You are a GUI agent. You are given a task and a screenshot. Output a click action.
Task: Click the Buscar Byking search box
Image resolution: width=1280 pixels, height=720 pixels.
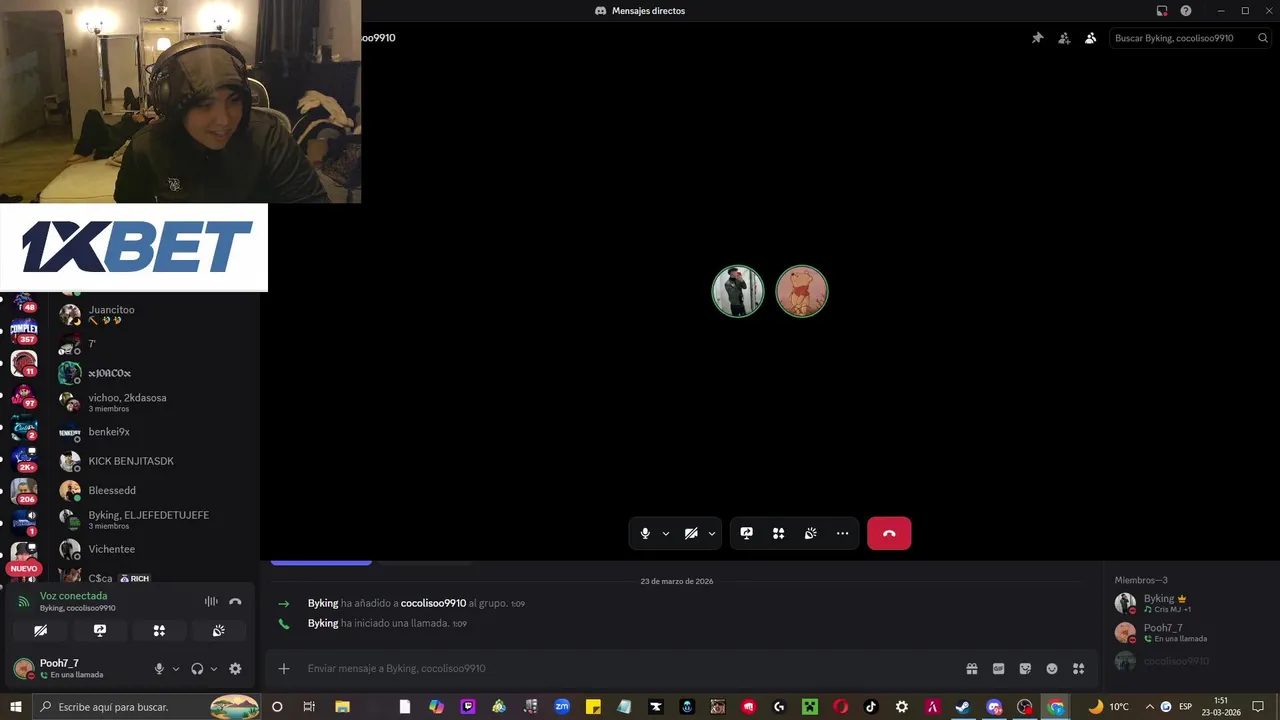coord(1191,38)
